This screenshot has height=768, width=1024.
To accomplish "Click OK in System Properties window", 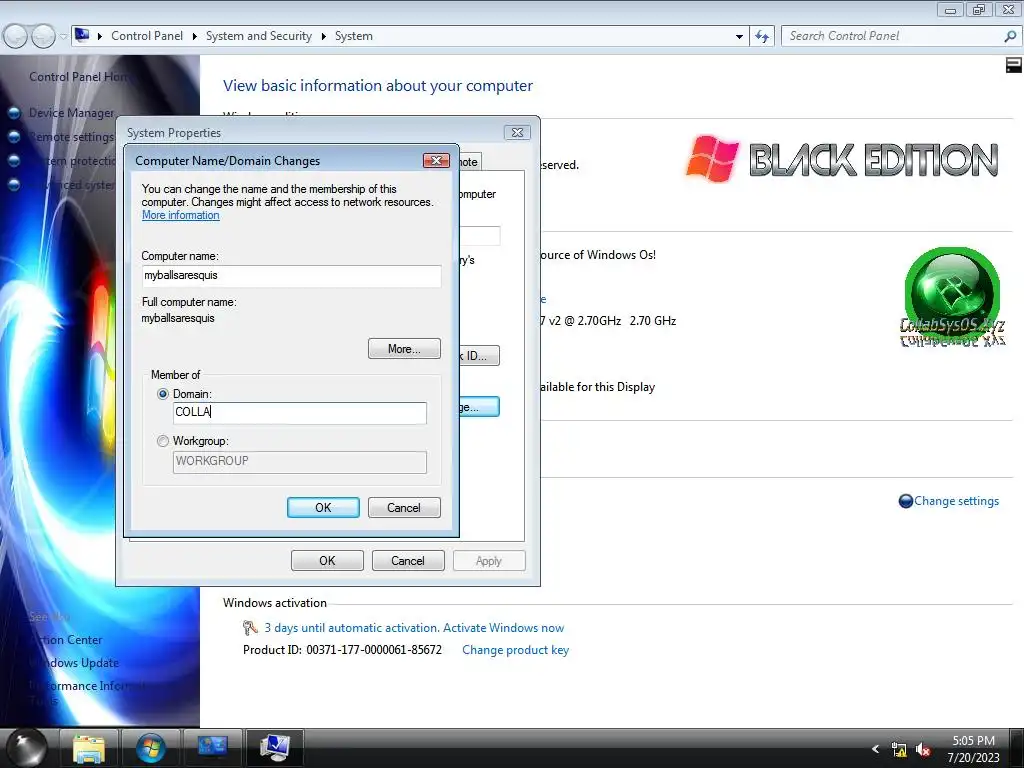I will [x=327, y=560].
